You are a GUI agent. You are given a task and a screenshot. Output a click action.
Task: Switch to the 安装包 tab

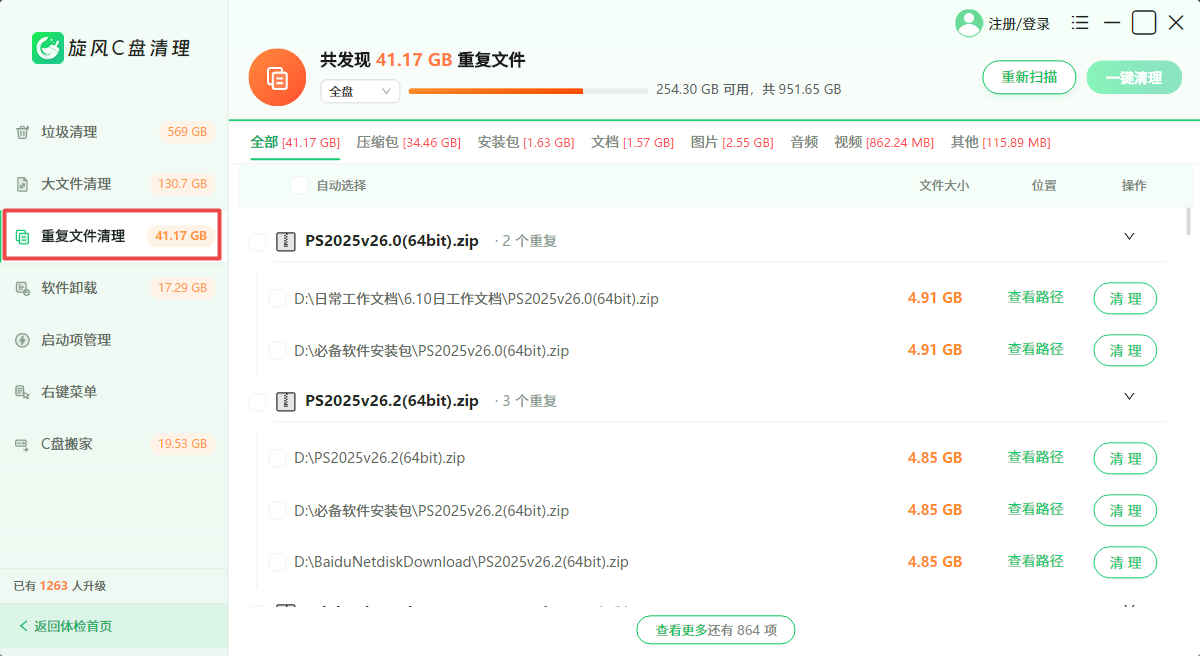(x=526, y=143)
